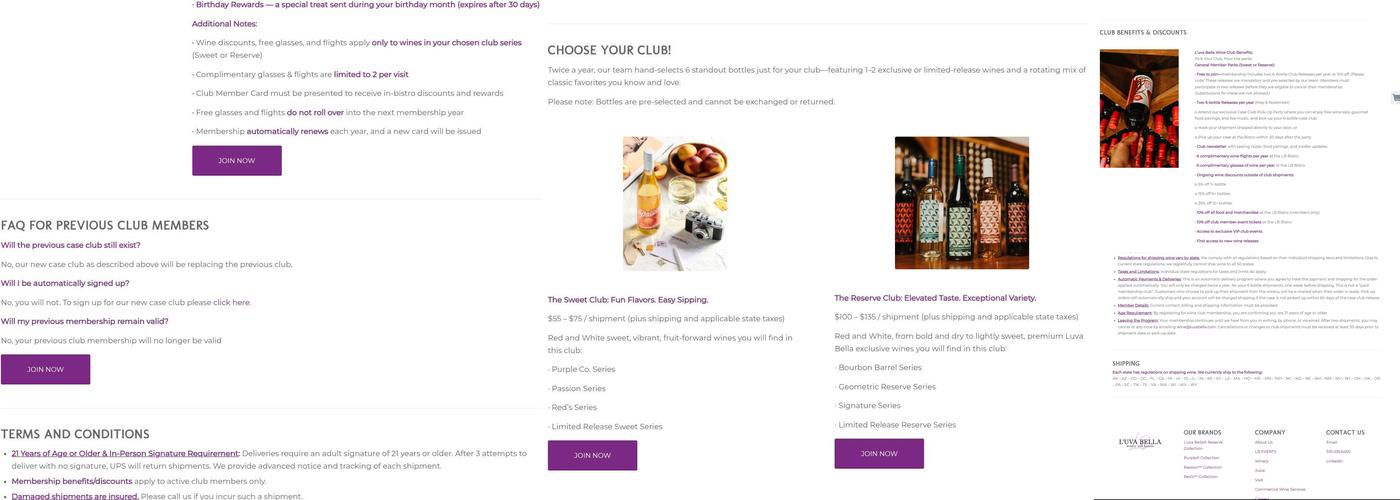Viewport: 1400px width, 500px height.
Task: Join the Reserve Club with JOIN NOW
Action: click(879, 453)
